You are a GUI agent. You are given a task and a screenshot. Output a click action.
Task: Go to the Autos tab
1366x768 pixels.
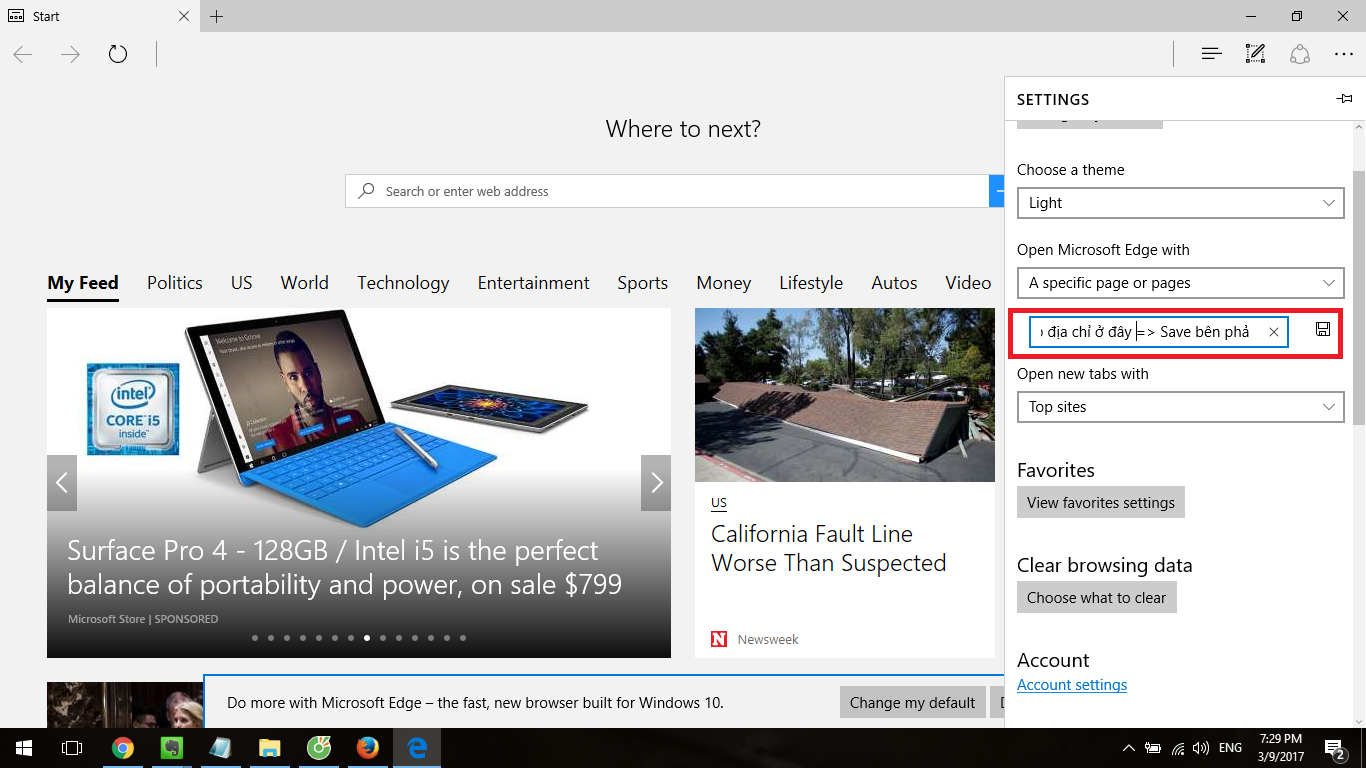coord(894,283)
